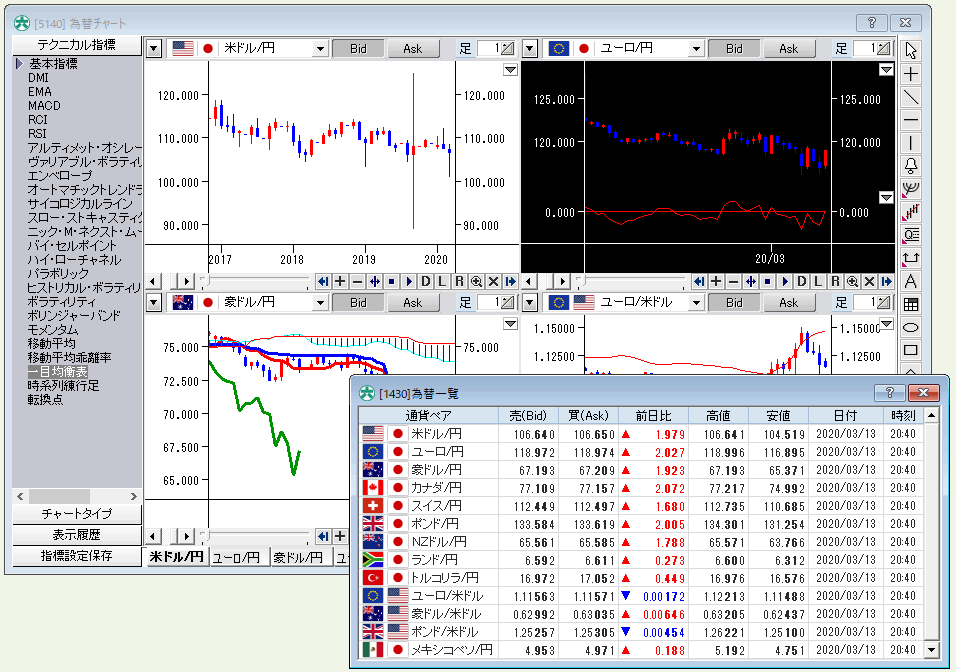
Task: Select the ellipse drawing tool
Action: (911, 327)
